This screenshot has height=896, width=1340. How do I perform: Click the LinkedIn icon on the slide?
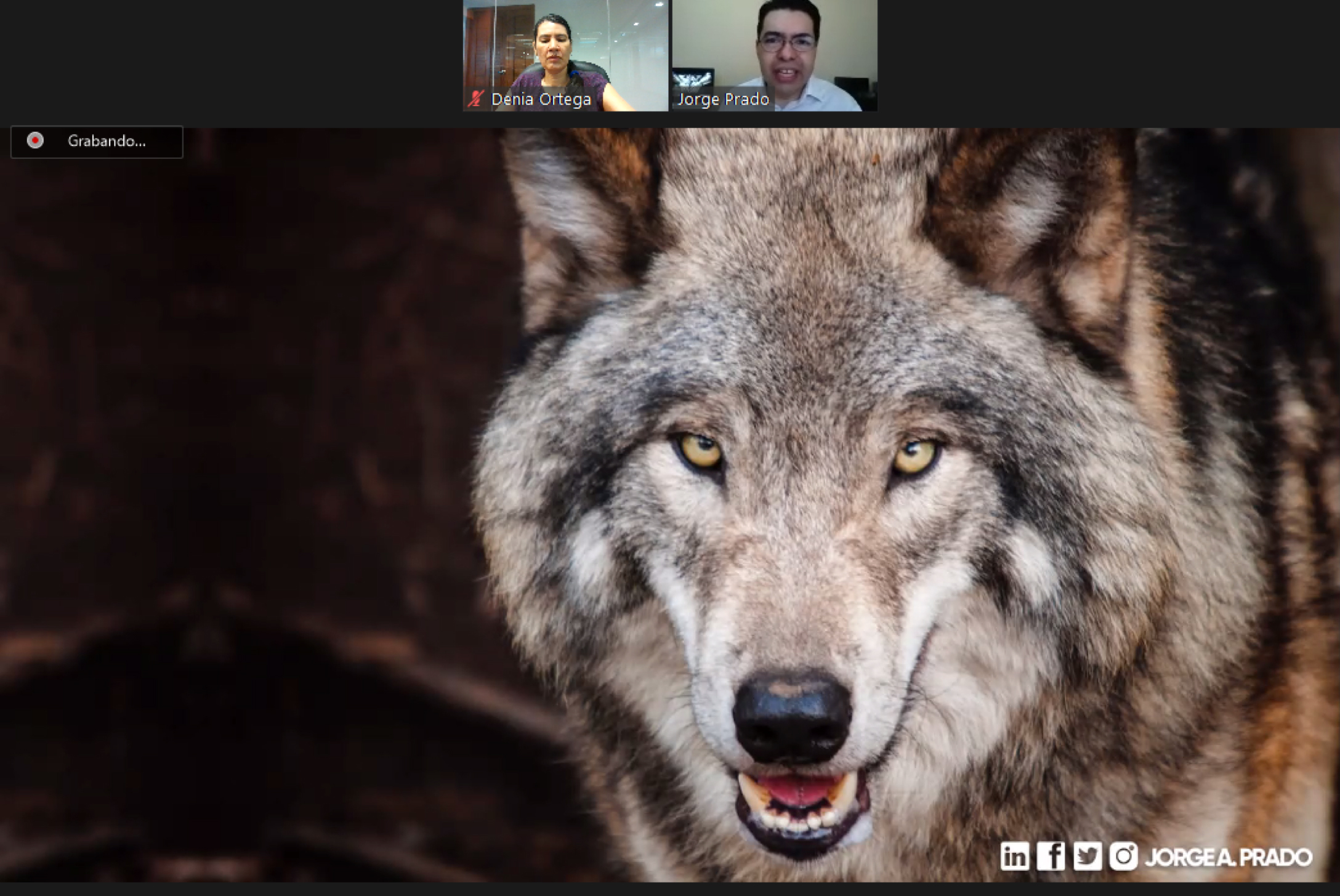coord(1014,856)
